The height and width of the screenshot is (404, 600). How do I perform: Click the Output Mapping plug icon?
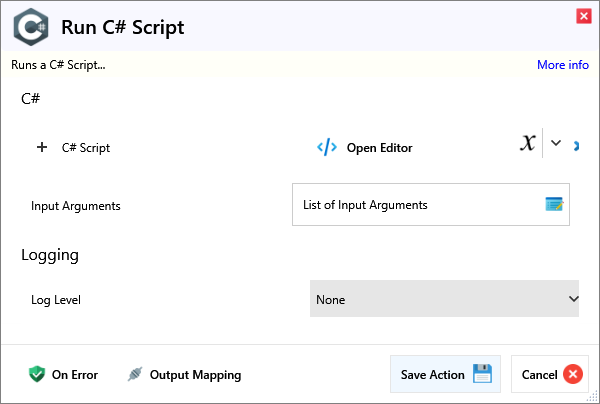pos(135,375)
